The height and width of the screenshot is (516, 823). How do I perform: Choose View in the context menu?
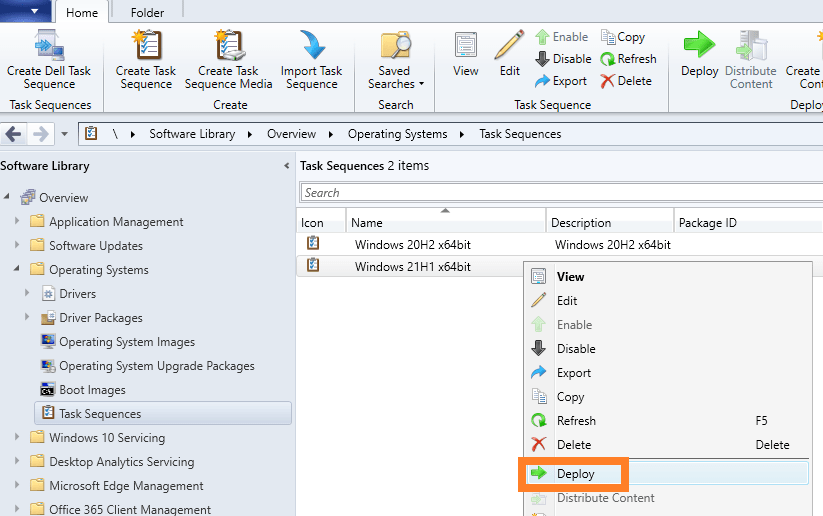[668, 277]
